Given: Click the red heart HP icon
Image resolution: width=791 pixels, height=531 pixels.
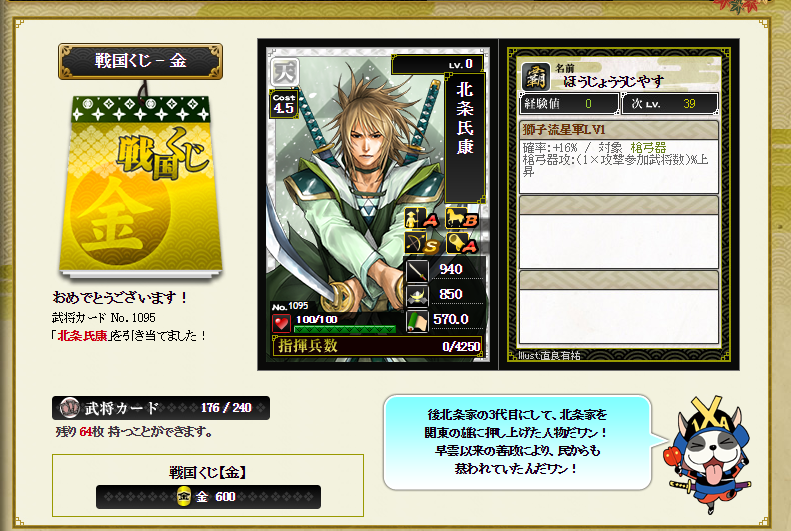Looking at the screenshot, I should pyautogui.click(x=281, y=323).
